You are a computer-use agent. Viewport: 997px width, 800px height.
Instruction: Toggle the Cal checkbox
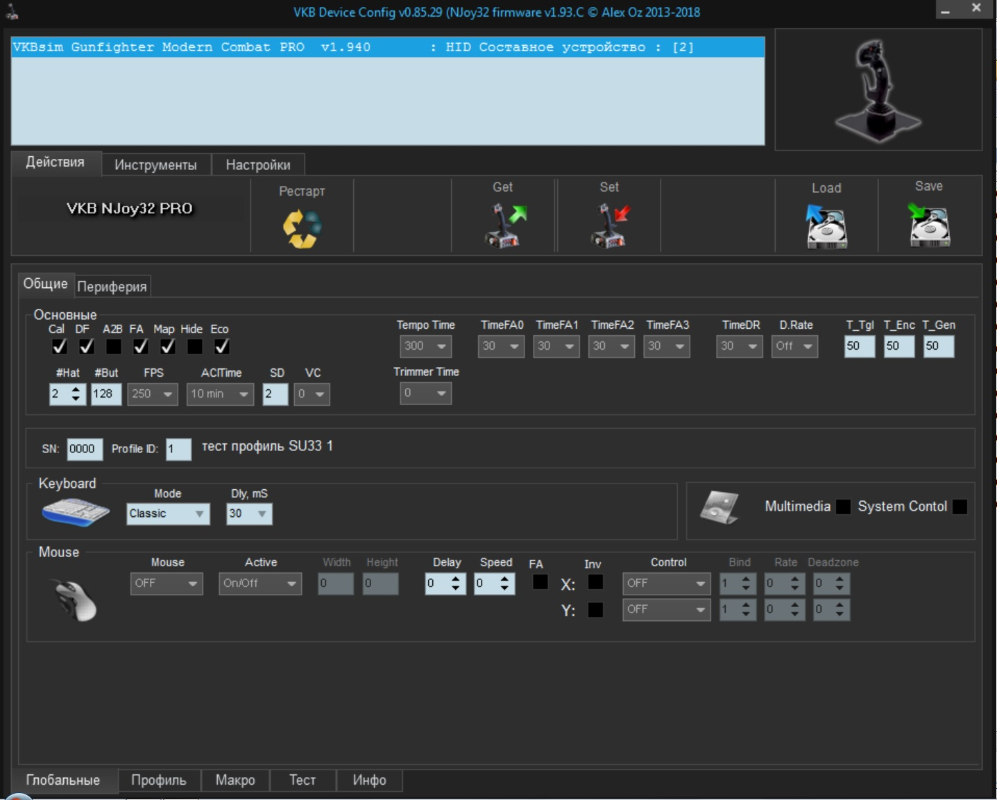(59, 346)
